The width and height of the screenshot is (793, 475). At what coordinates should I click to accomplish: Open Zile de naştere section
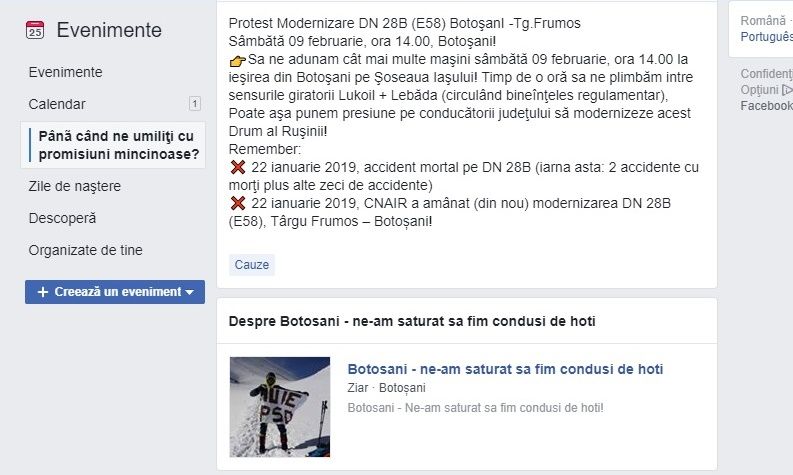click(75, 186)
